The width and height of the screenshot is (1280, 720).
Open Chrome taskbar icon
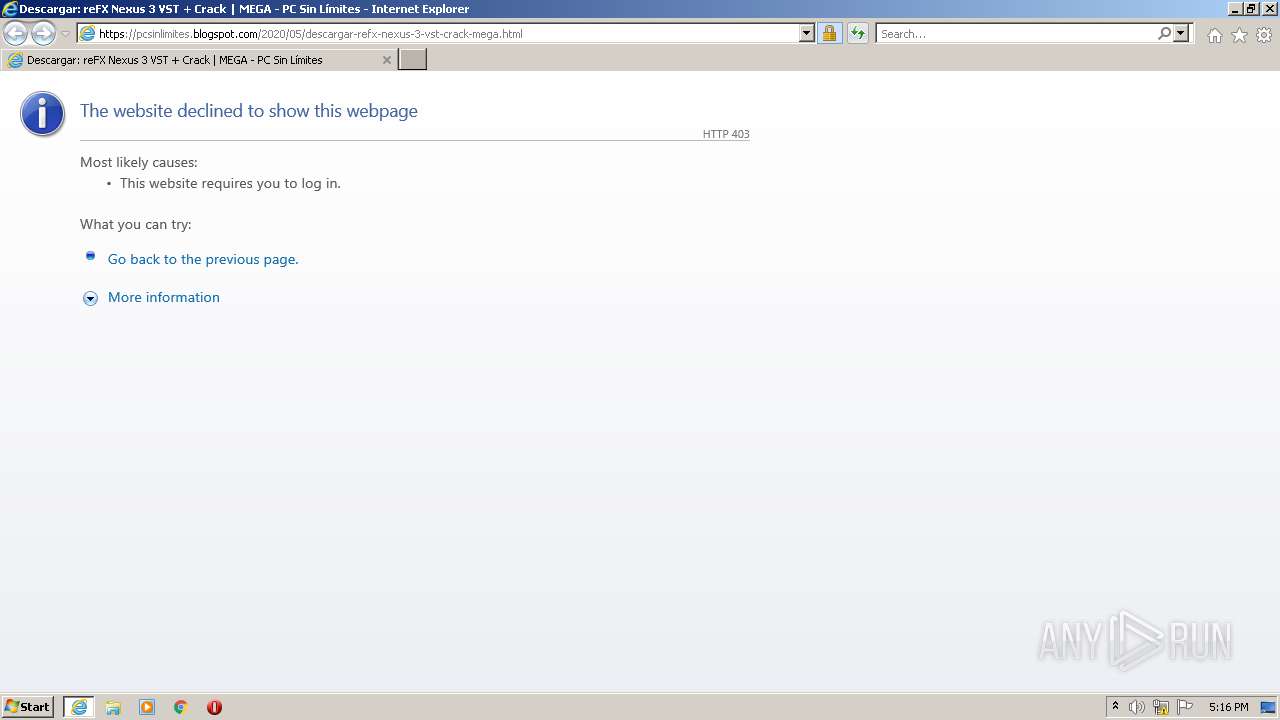181,707
